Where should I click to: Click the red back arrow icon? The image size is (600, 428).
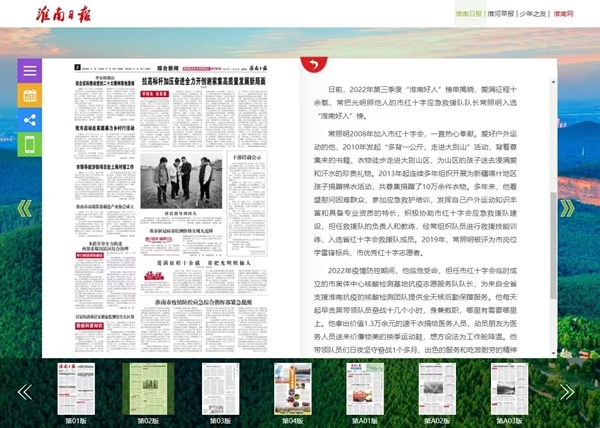point(311,66)
